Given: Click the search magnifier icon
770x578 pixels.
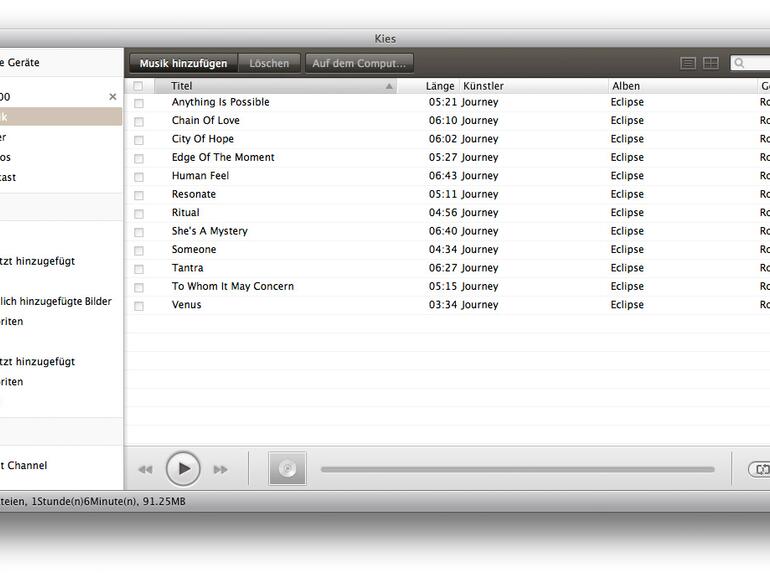Looking at the screenshot, I should (x=740, y=63).
